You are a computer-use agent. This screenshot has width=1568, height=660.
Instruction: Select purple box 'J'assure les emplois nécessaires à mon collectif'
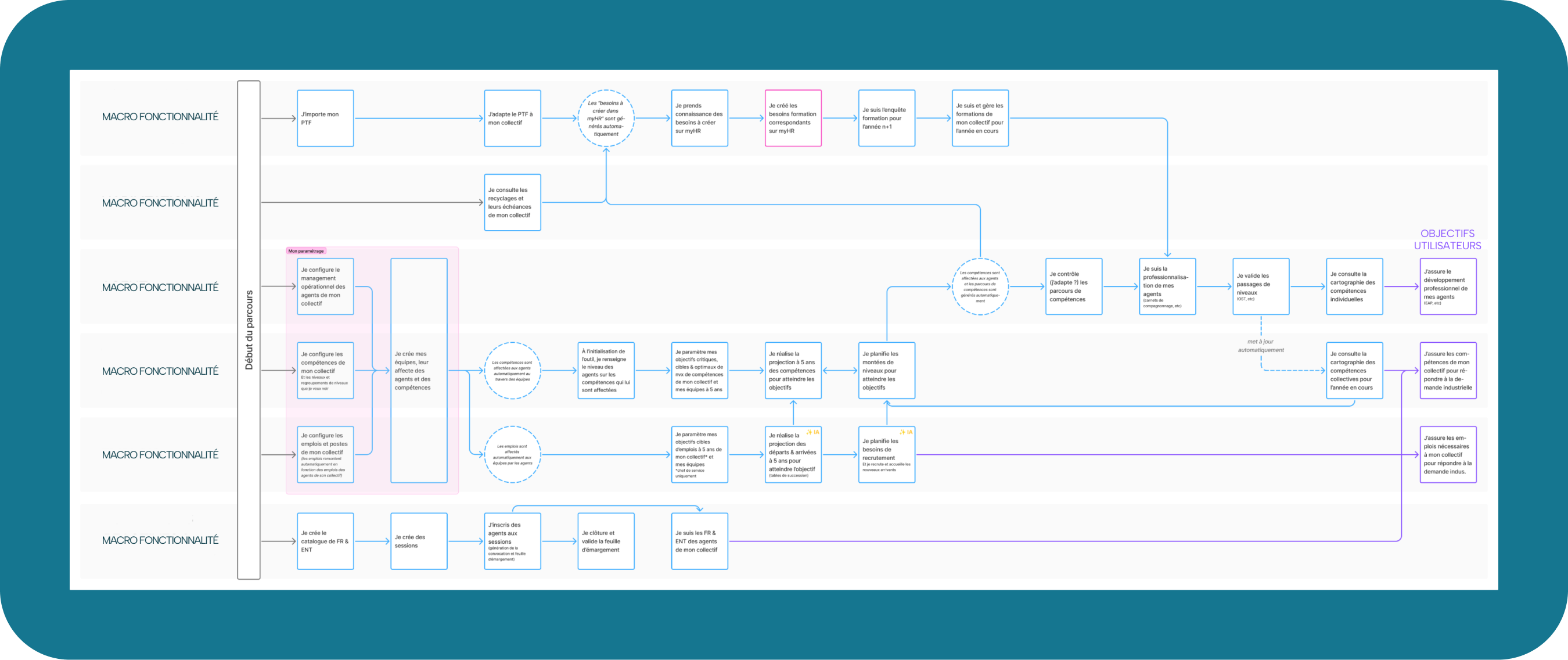pos(1447,454)
